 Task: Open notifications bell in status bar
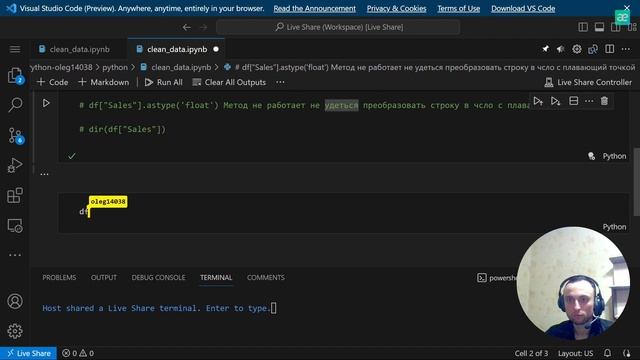pyautogui.click(x=607, y=353)
